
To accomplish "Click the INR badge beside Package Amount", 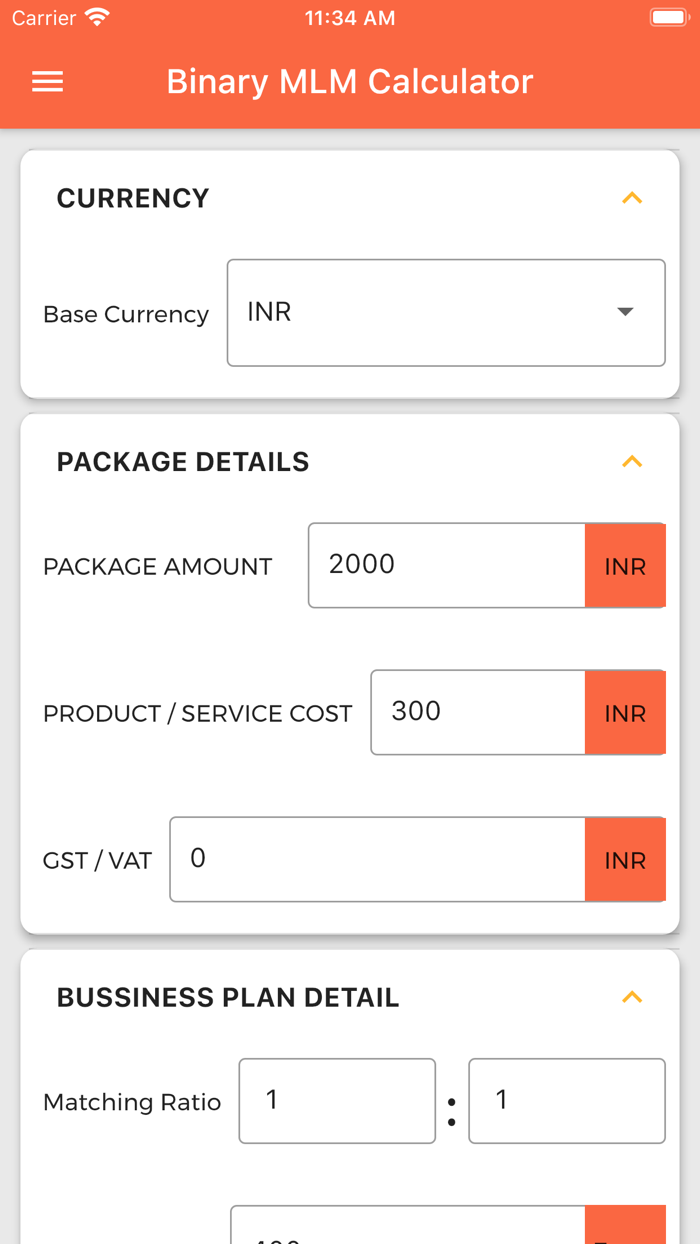I will pos(624,565).
